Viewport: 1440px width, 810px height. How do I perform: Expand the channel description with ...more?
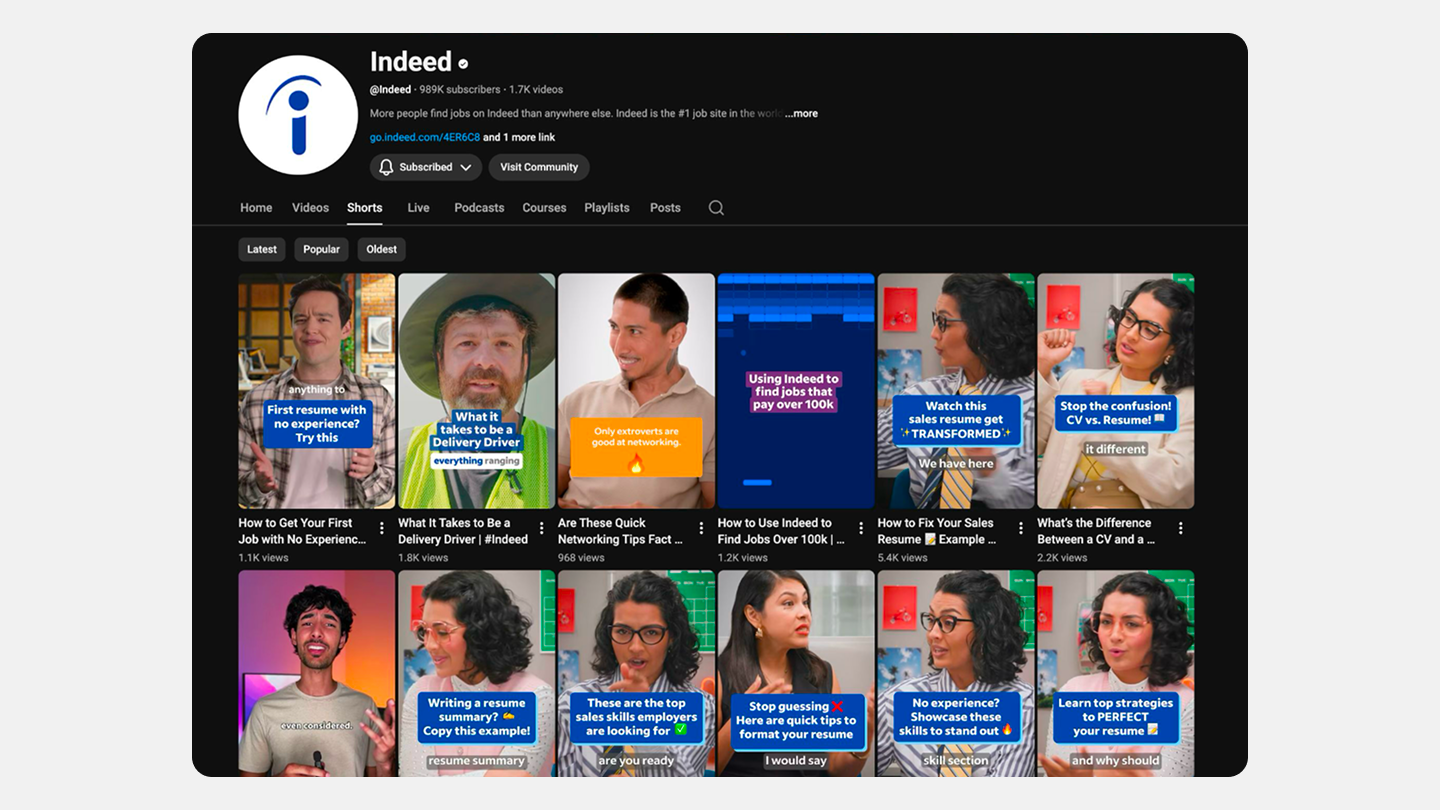[x=800, y=113]
